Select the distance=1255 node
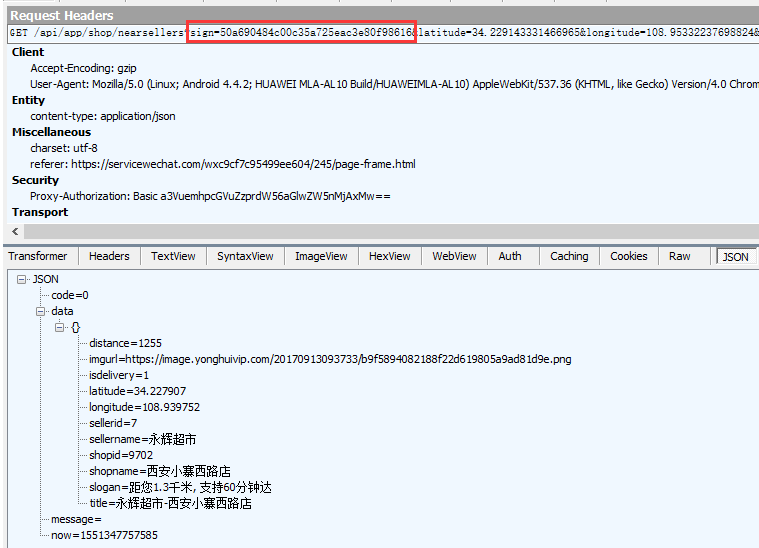 coord(125,343)
